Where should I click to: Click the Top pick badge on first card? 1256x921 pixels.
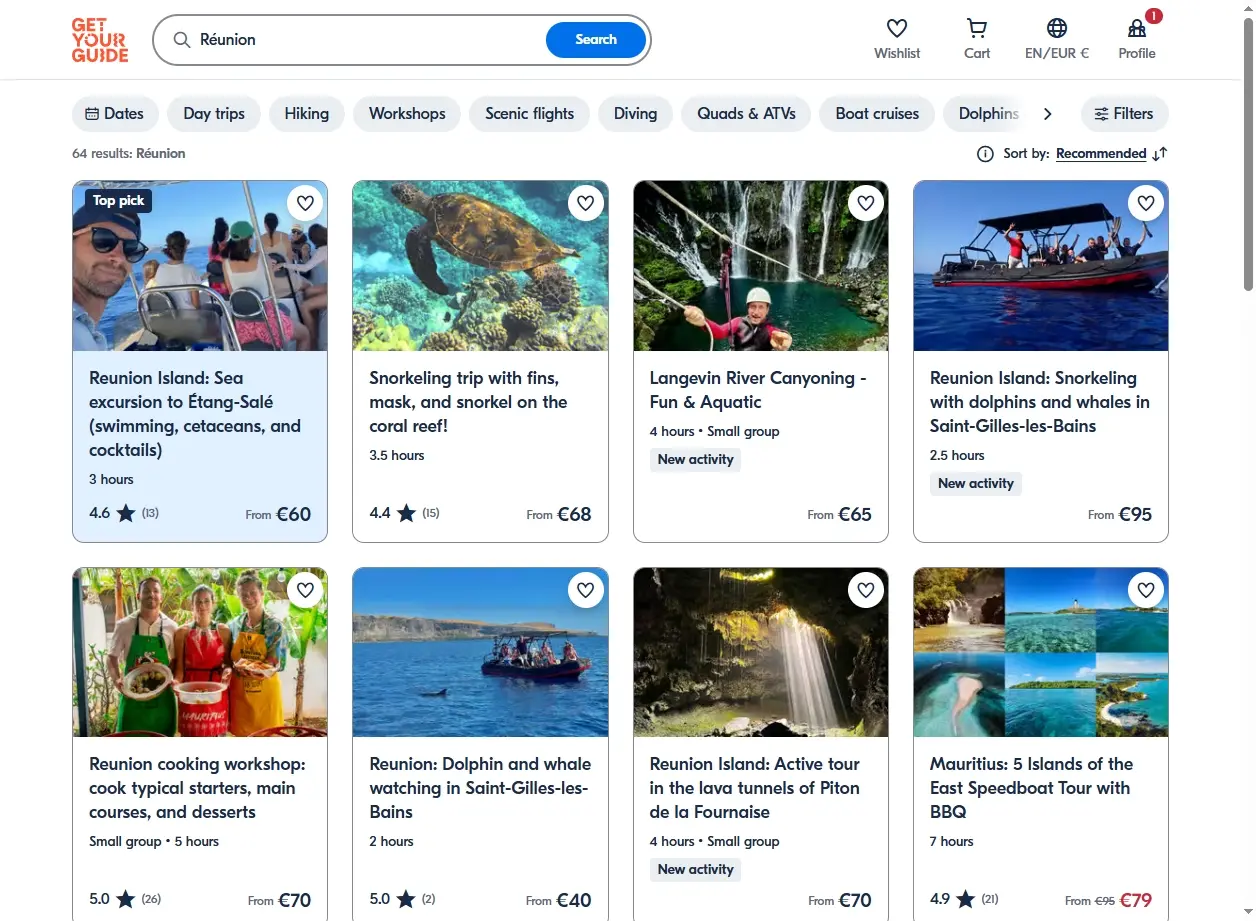(x=118, y=200)
